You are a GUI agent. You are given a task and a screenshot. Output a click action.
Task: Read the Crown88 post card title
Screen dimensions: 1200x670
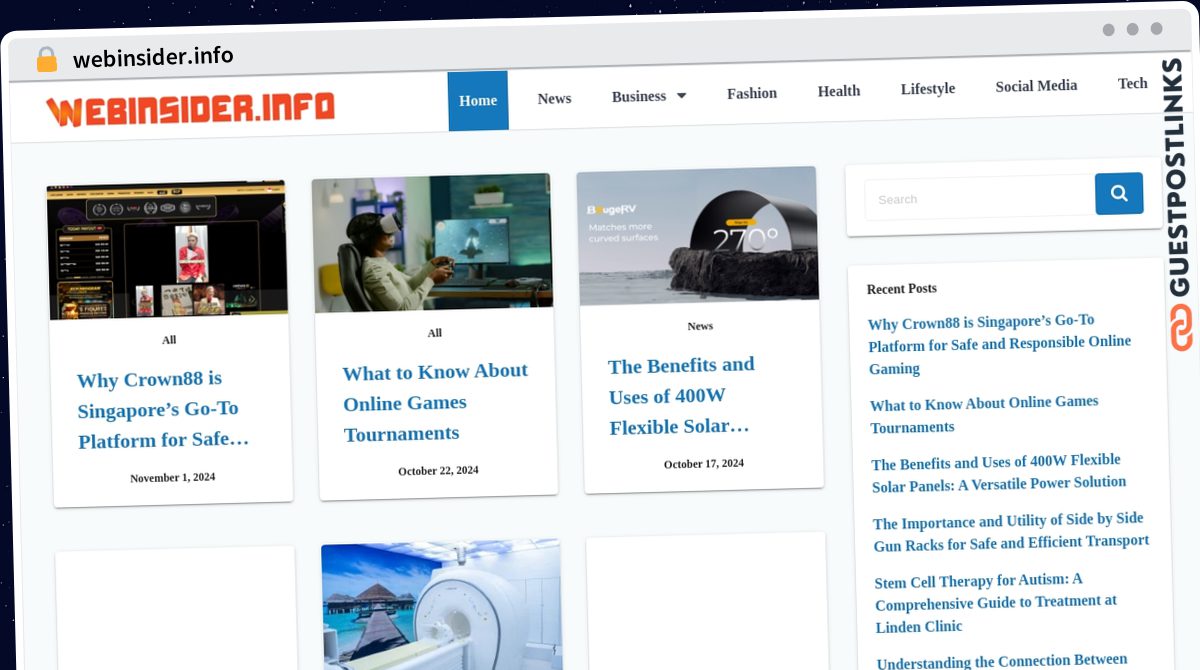click(x=163, y=410)
